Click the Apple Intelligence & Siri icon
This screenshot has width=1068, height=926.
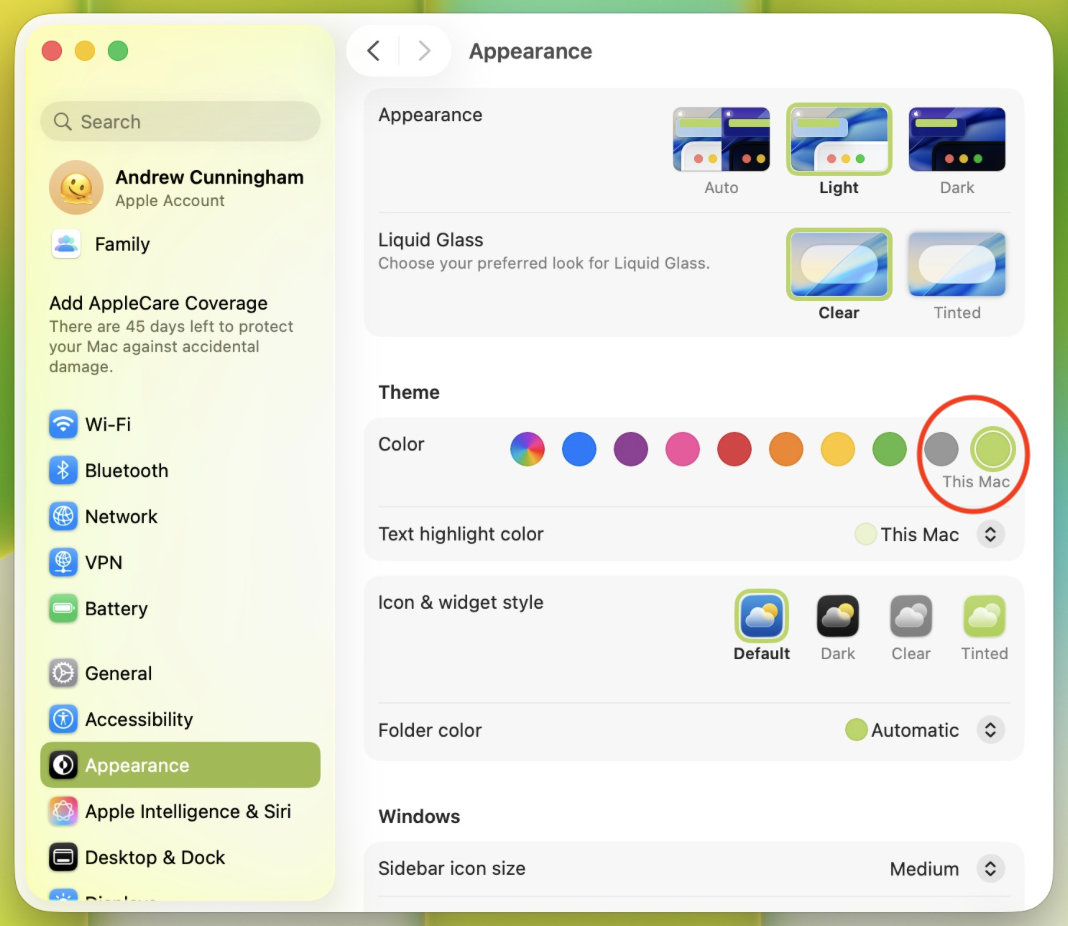click(63, 811)
